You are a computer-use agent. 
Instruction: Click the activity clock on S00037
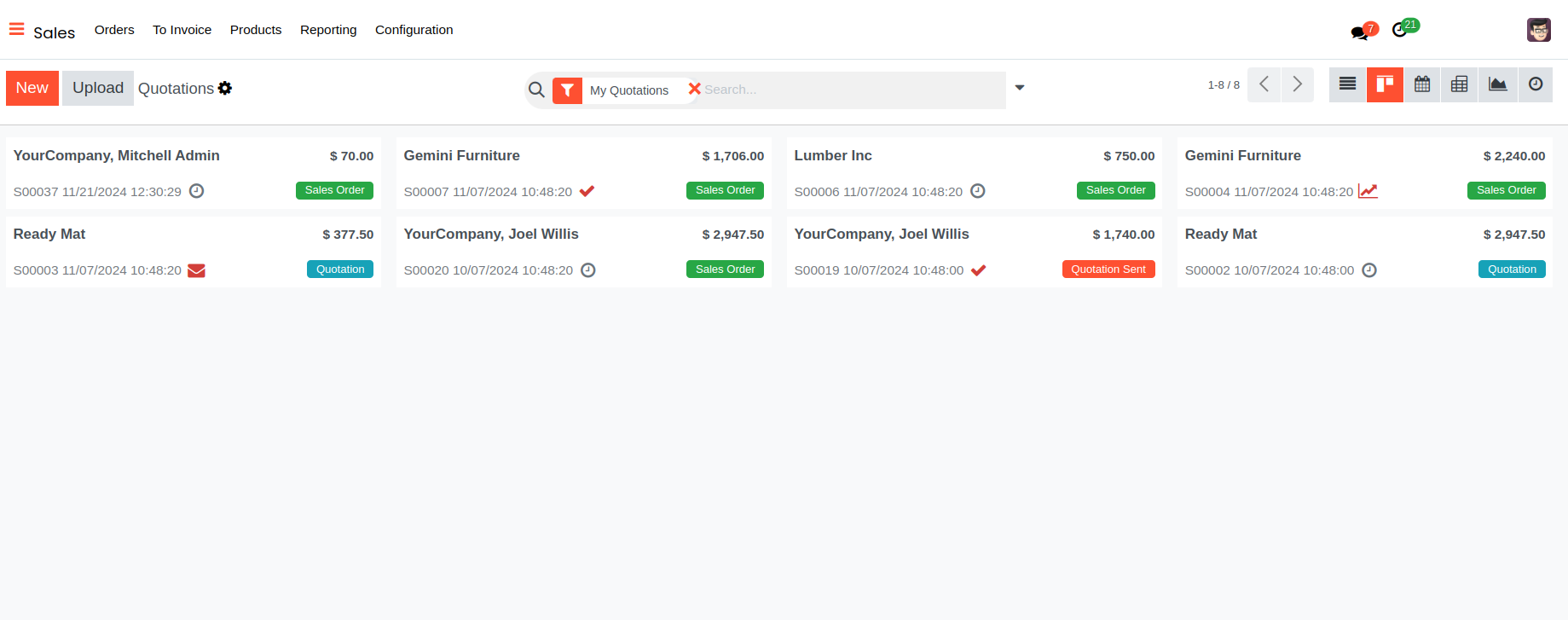click(196, 191)
